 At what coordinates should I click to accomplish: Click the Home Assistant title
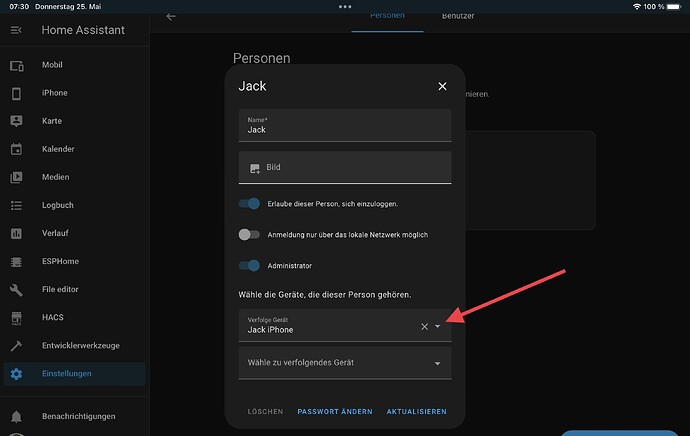[x=83, y=30]
